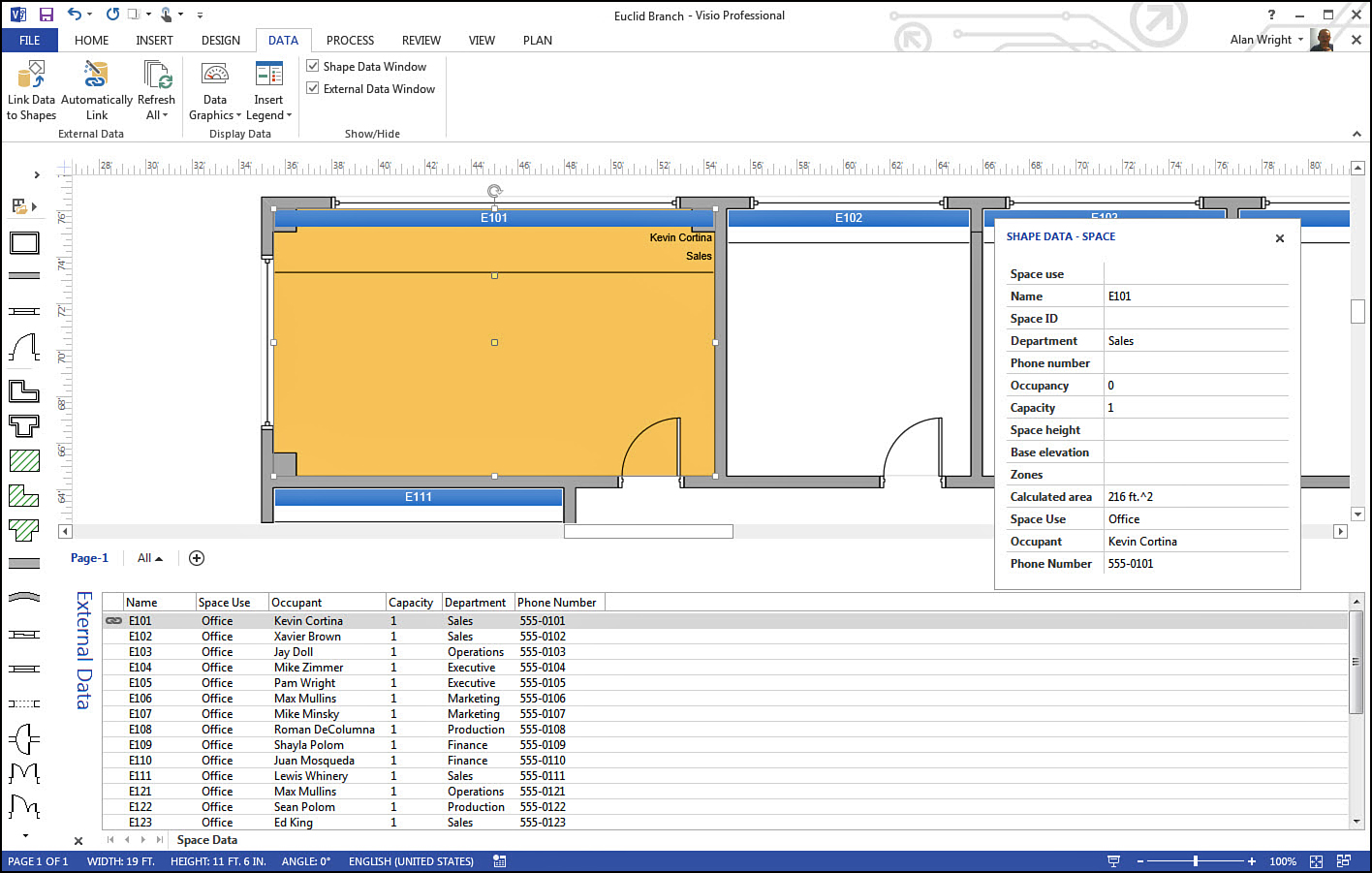Select the curved wall shape in the stencil
The image size is (1372, 873).
pyautogui.click(x=24, y=598)
